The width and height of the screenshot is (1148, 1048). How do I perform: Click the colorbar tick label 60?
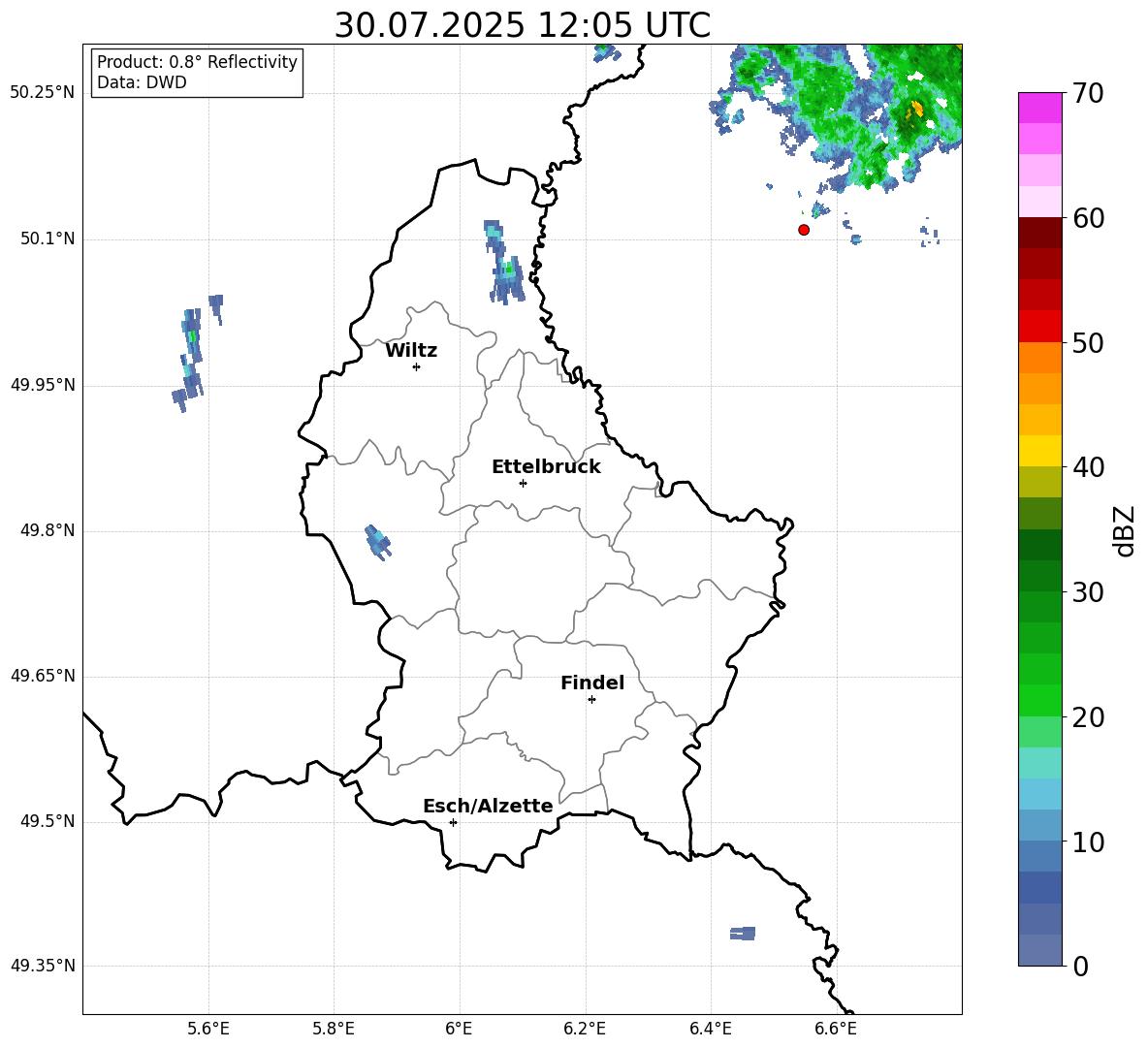click(1088, 218)
